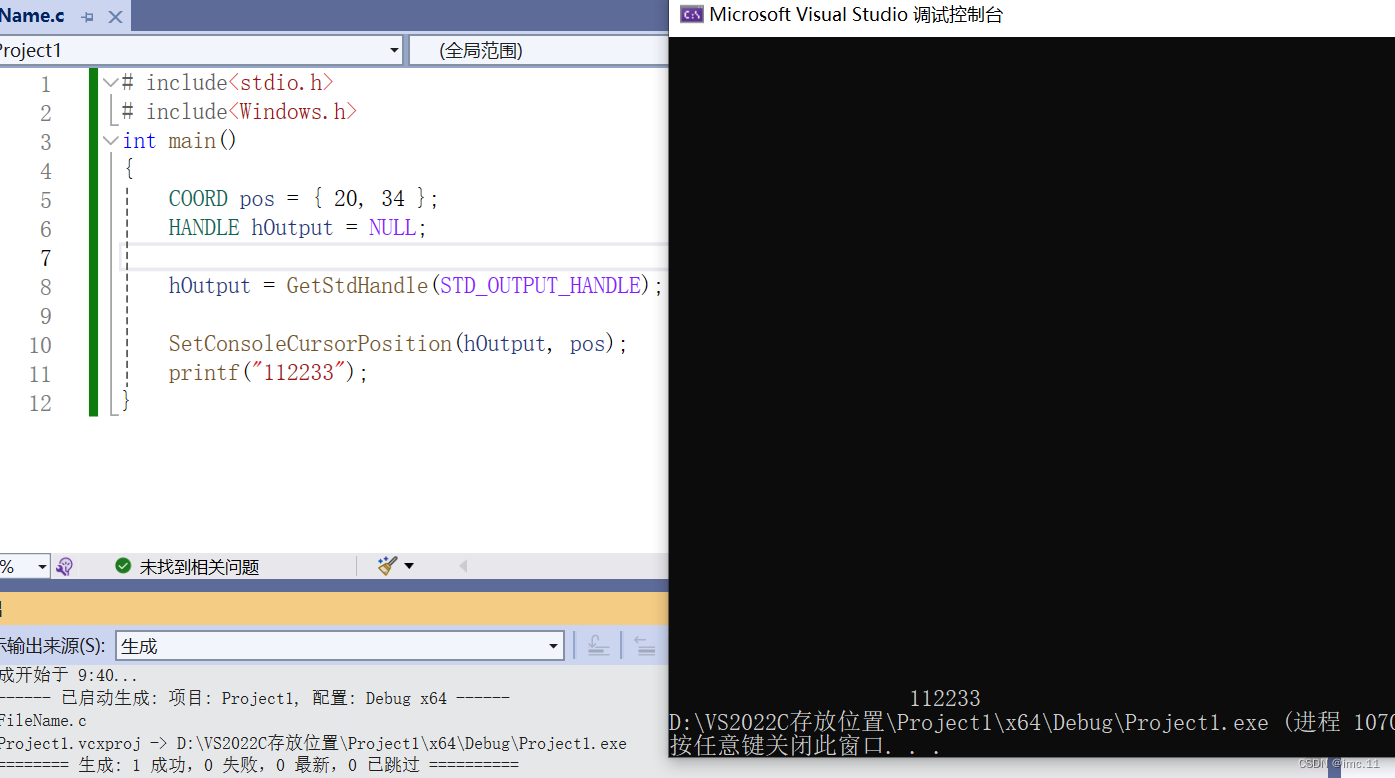The image size is (1395, 778).
Task: Click the HANDLE hOutput = NULL line
Action: click(x=298, y=228)
